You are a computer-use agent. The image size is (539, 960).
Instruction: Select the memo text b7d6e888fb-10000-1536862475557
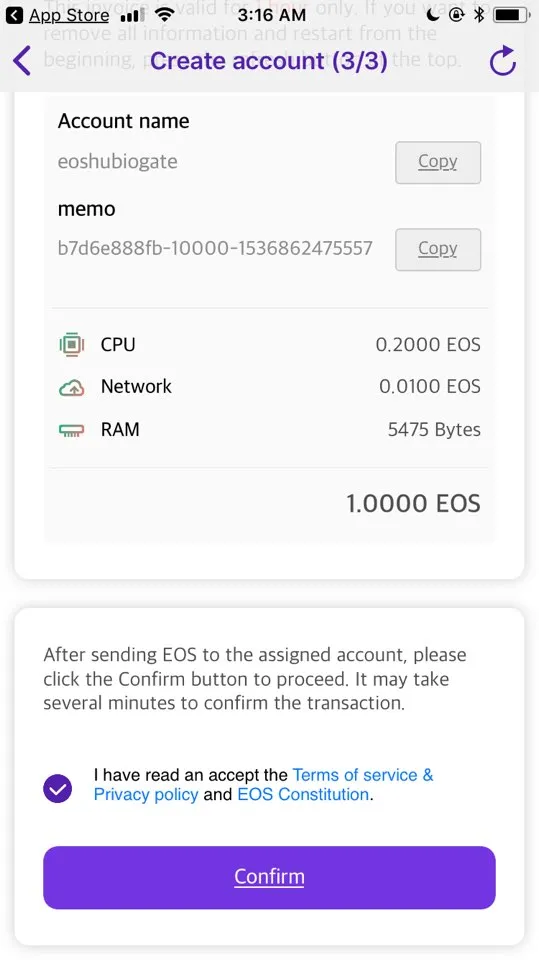tap(215, 248)
